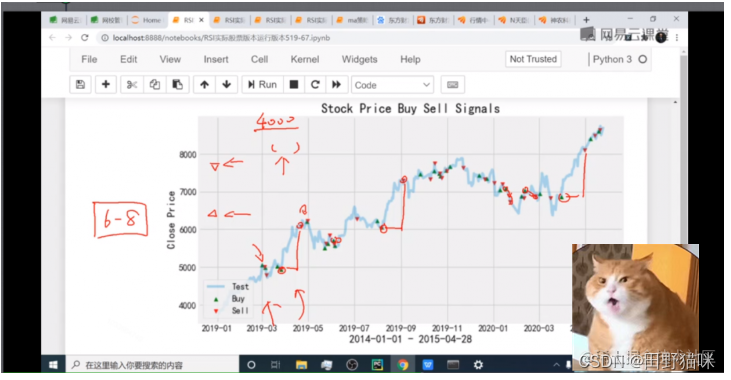Switch to Chrome on the taskbar
This screenshot has width=731, height=380.
pyautogui.click(x=402, y=365)
